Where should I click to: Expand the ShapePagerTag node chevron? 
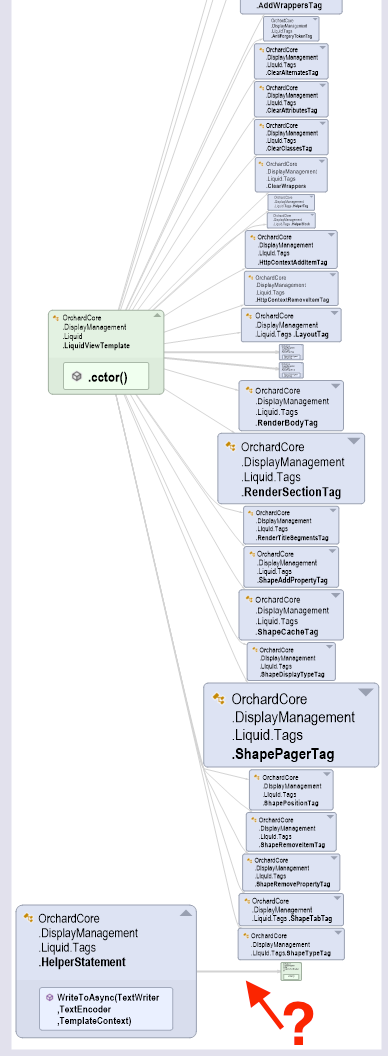(x=366, y=692)
